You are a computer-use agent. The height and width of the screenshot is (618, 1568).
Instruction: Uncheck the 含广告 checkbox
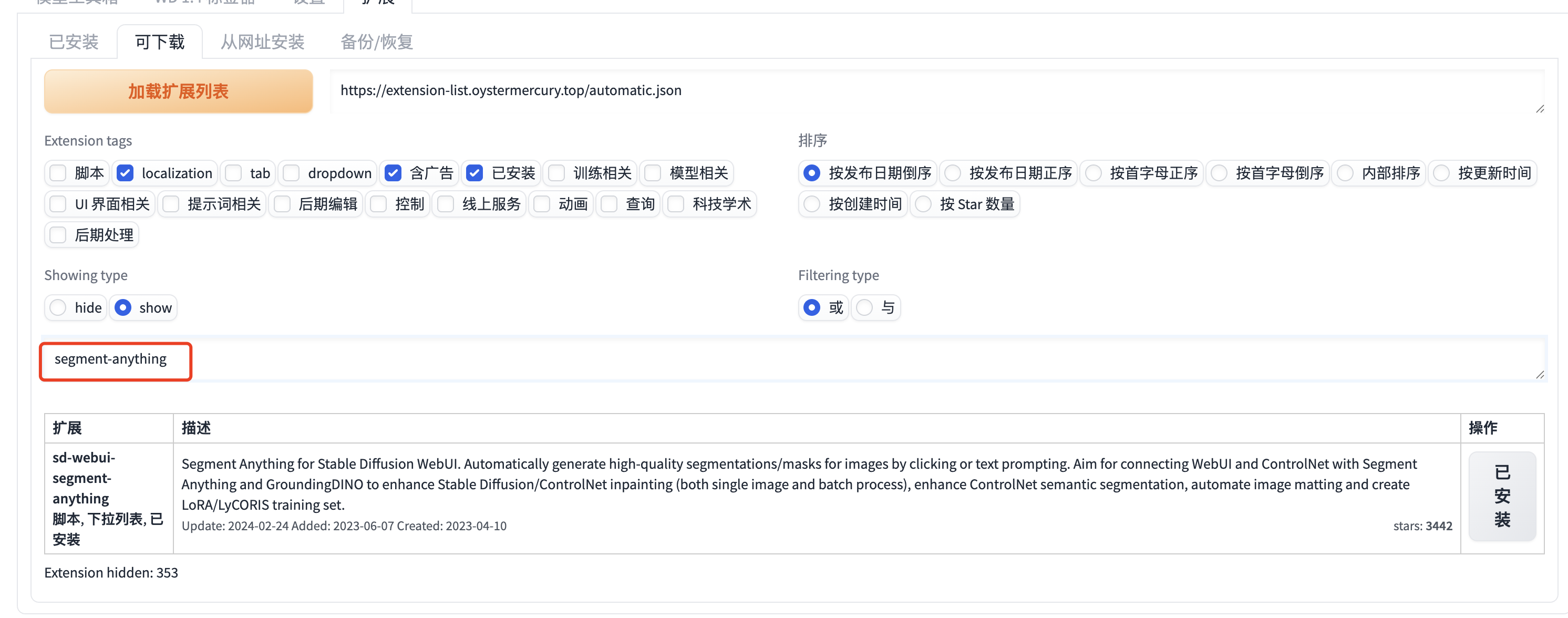[x=393, y=173]
